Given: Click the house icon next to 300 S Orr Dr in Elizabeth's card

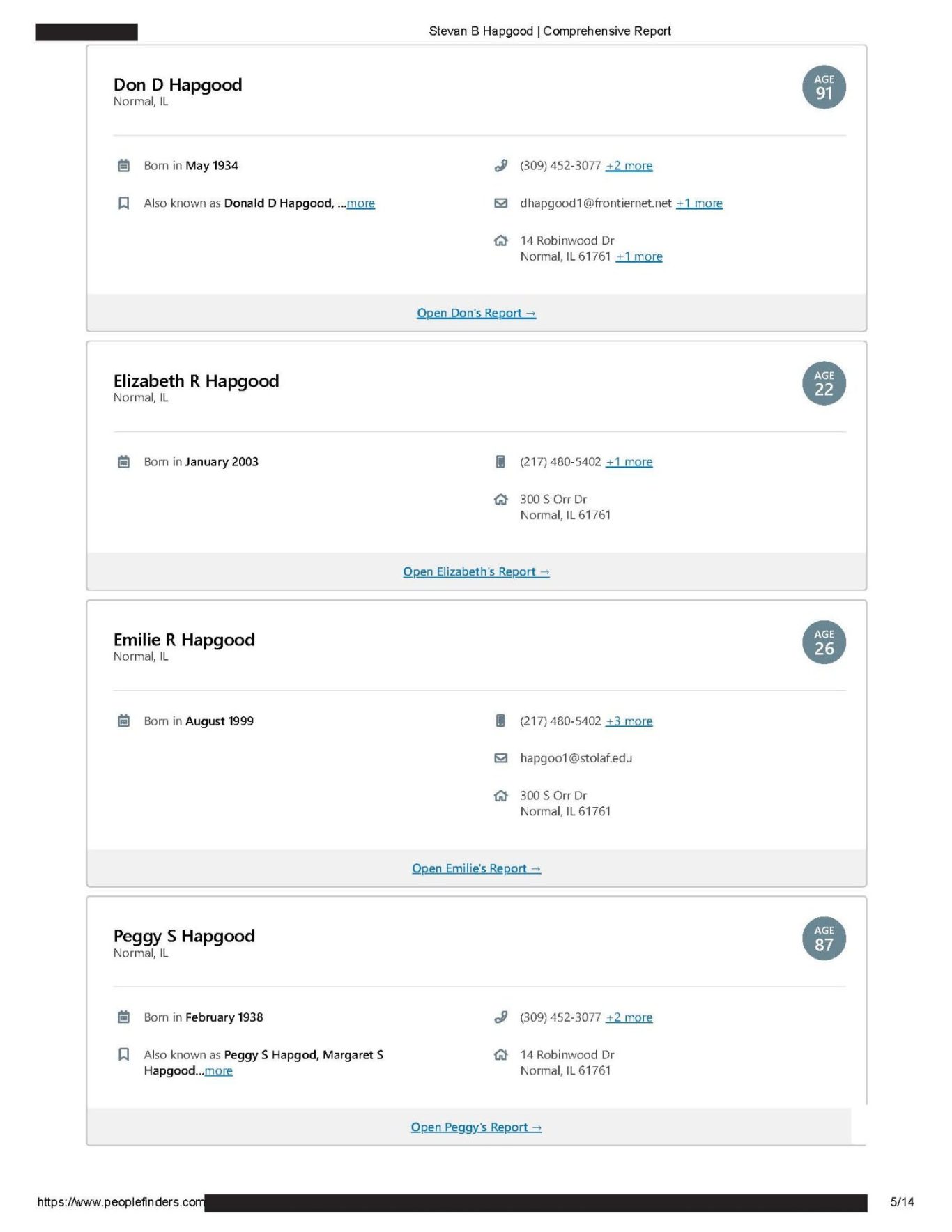Looking at the screenshot, I should click(x=500, y=500).
